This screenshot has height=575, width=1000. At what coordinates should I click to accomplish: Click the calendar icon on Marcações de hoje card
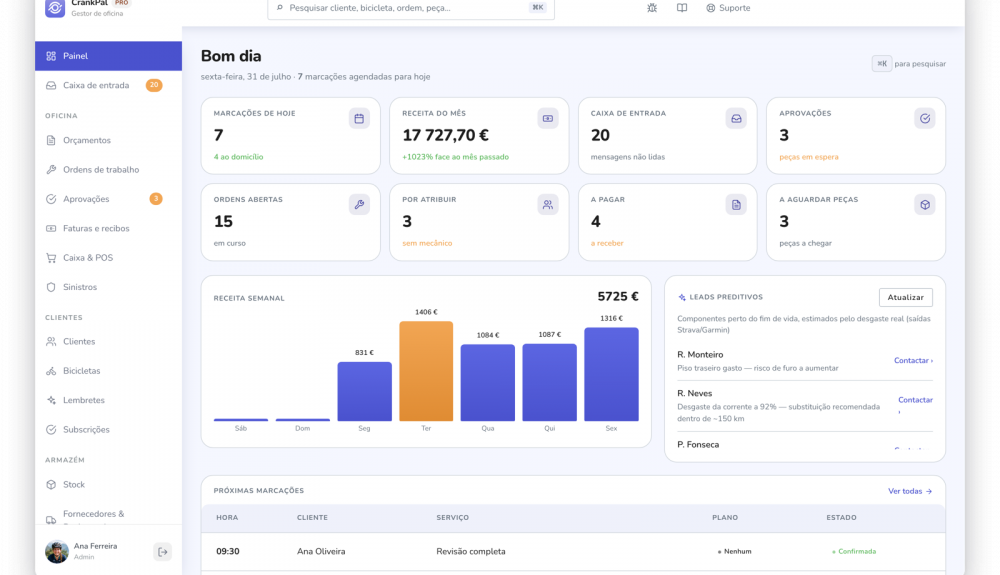coord(359,119)
